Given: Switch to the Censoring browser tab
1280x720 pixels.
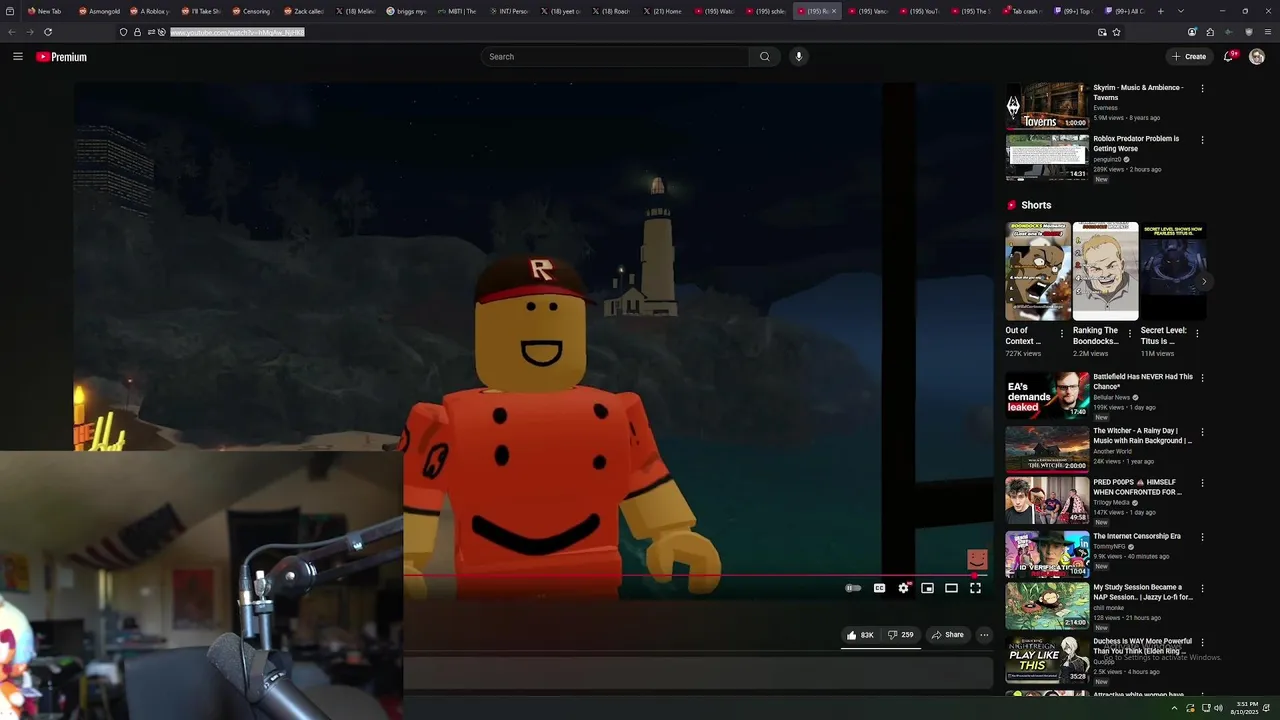Looking at the screenshot, I should [x=252, y=11].
